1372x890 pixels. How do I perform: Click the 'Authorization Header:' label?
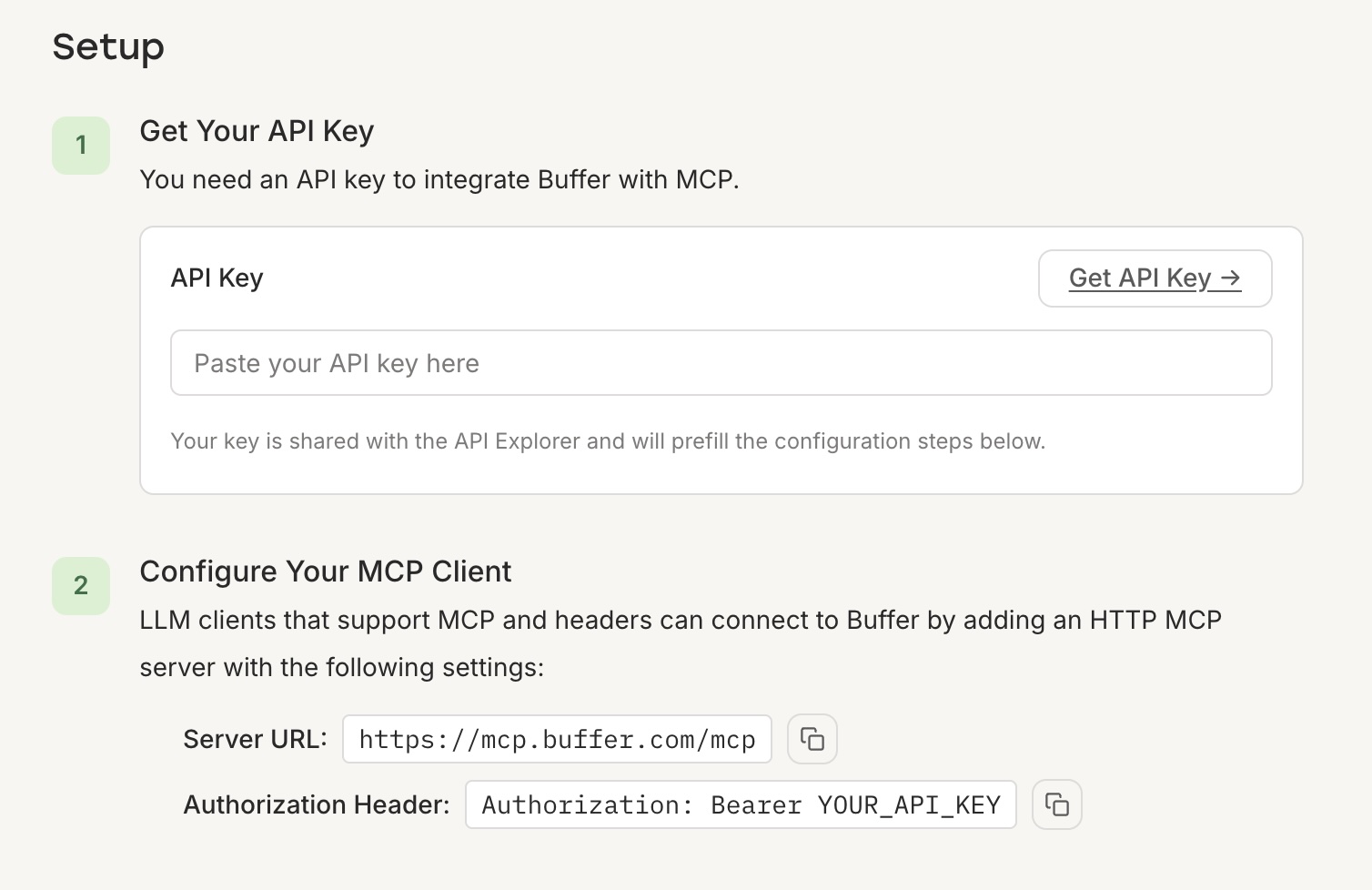317,804
